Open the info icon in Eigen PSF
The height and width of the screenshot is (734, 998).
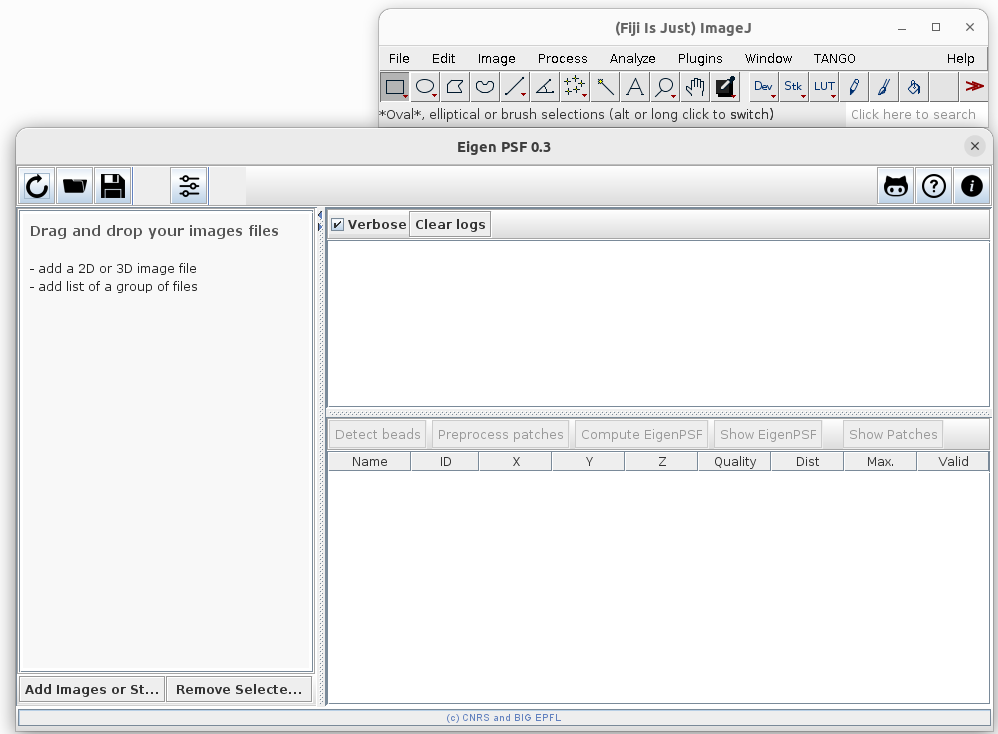pyautogui.click(x=971, y=186)
